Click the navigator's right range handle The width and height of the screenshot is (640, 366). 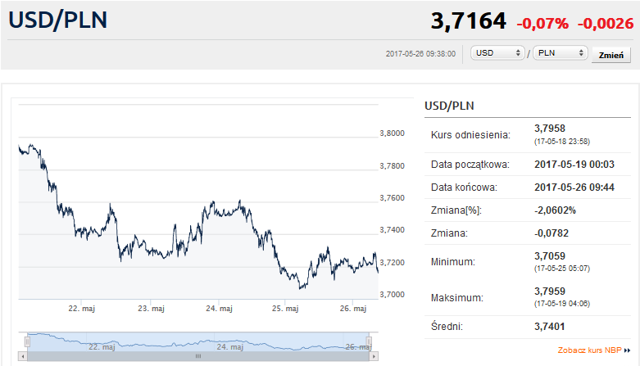pyautogui.click(x=369, y=342)
